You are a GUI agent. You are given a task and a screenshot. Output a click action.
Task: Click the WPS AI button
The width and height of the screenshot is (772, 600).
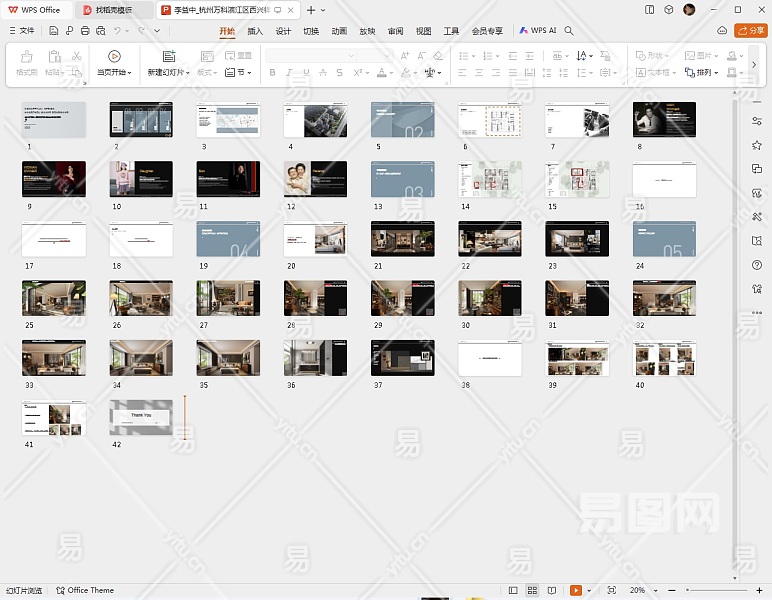tap(537, 31)
